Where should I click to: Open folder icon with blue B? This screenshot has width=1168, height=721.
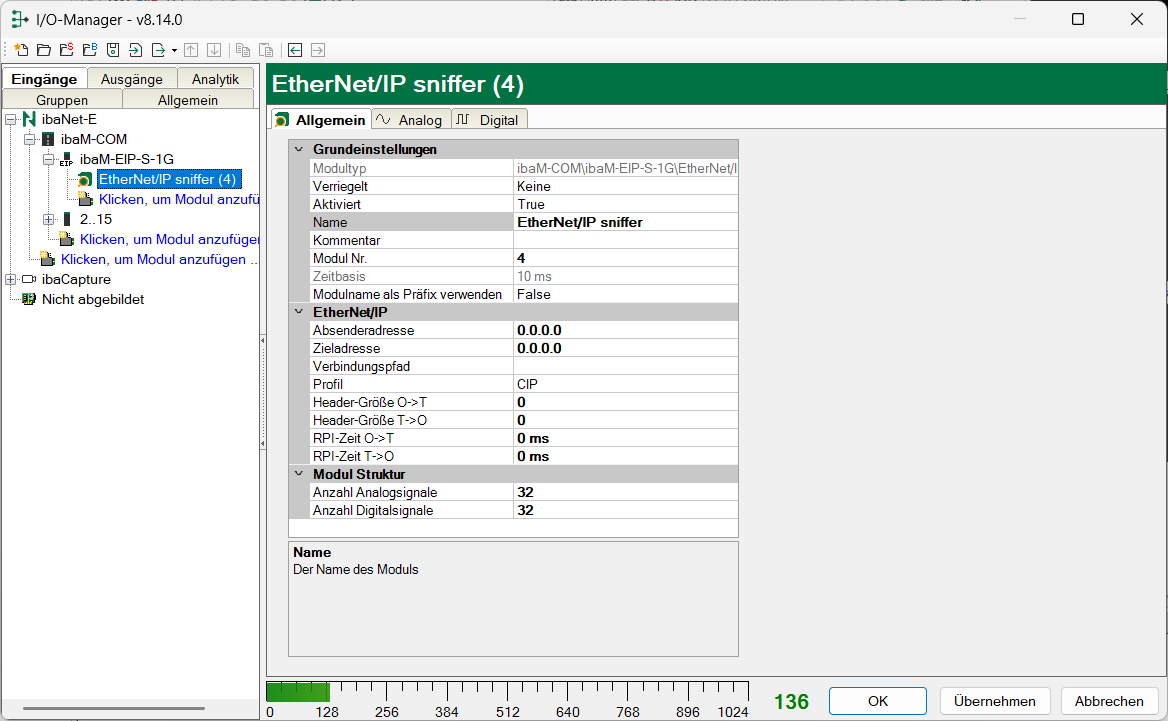[90, 50]
